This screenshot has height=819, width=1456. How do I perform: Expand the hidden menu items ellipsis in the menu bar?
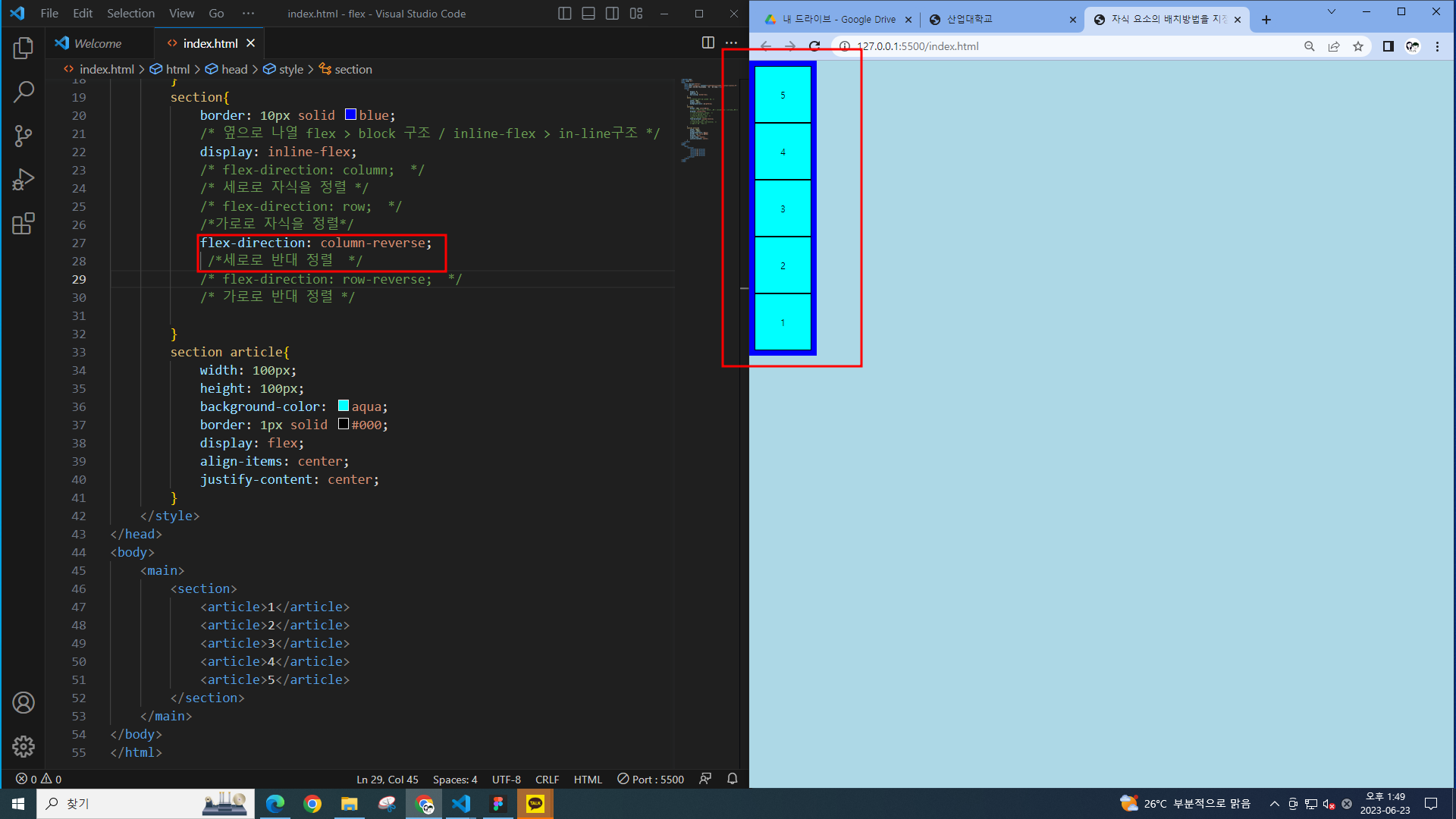point(248,14)
